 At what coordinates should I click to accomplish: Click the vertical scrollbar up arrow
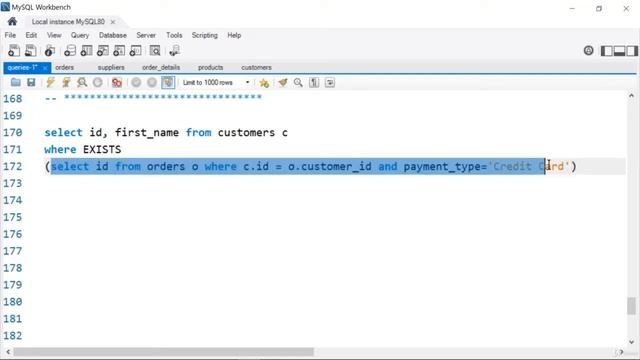[631, 96]
